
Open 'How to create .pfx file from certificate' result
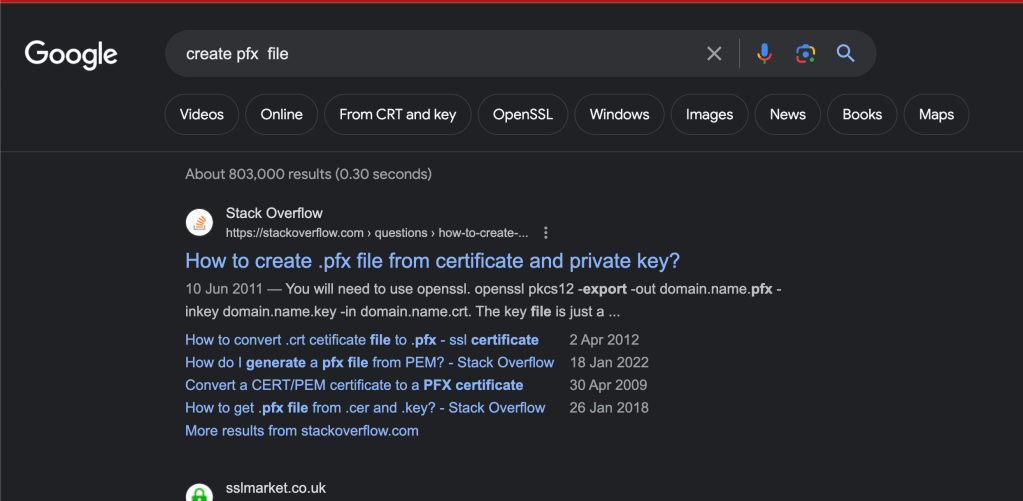pyautogui.click(x=433, y=261)
